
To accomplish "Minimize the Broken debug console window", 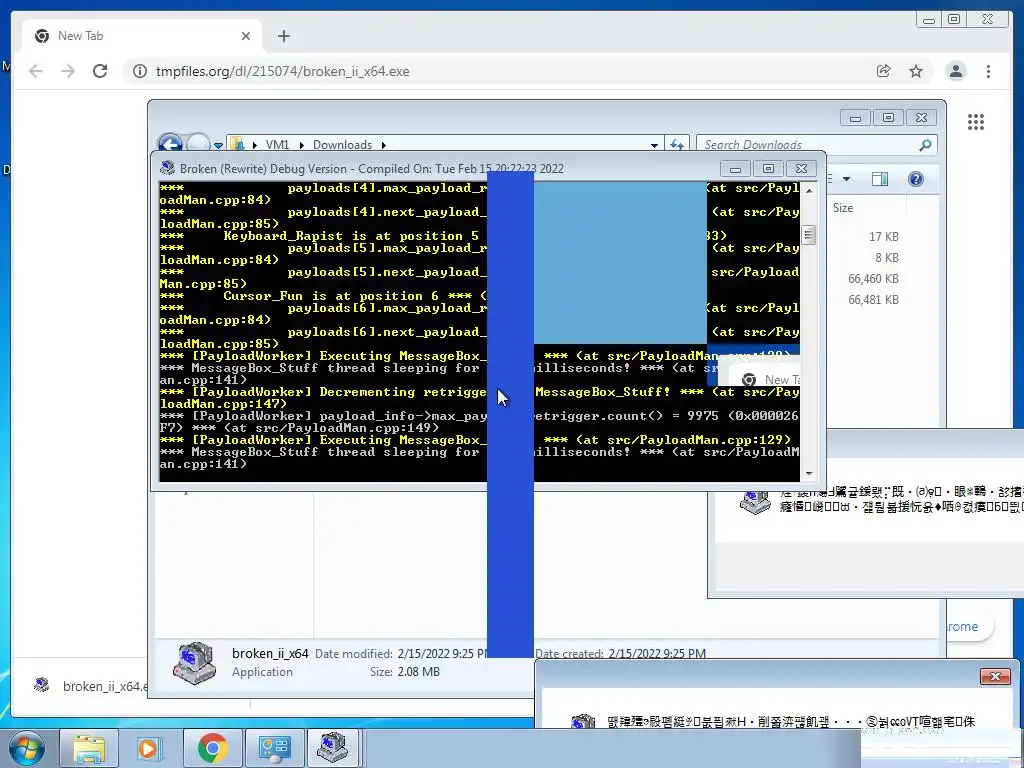I will pyautogui.click(x=735, y=168).
